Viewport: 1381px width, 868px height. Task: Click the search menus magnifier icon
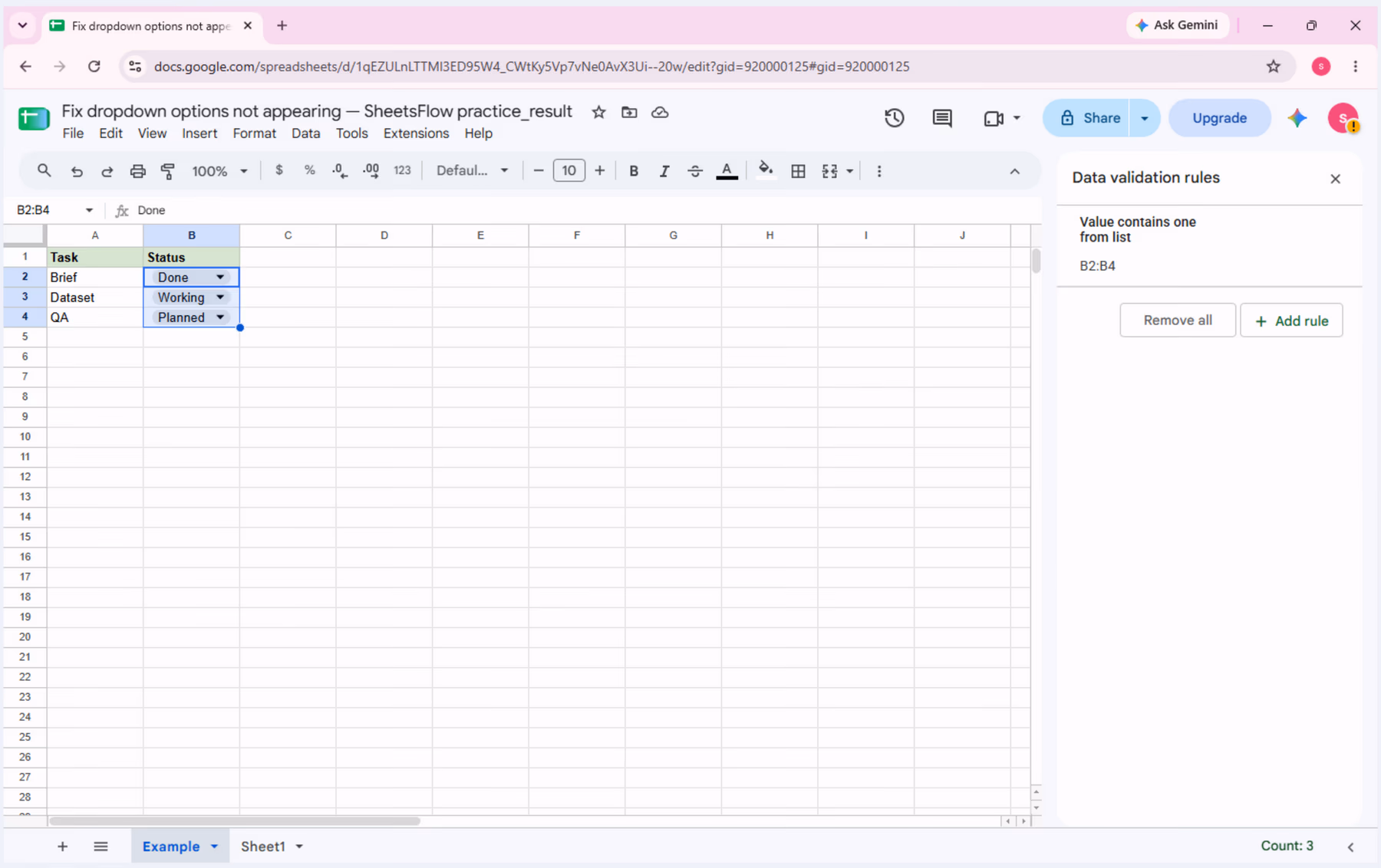point(44,170)
